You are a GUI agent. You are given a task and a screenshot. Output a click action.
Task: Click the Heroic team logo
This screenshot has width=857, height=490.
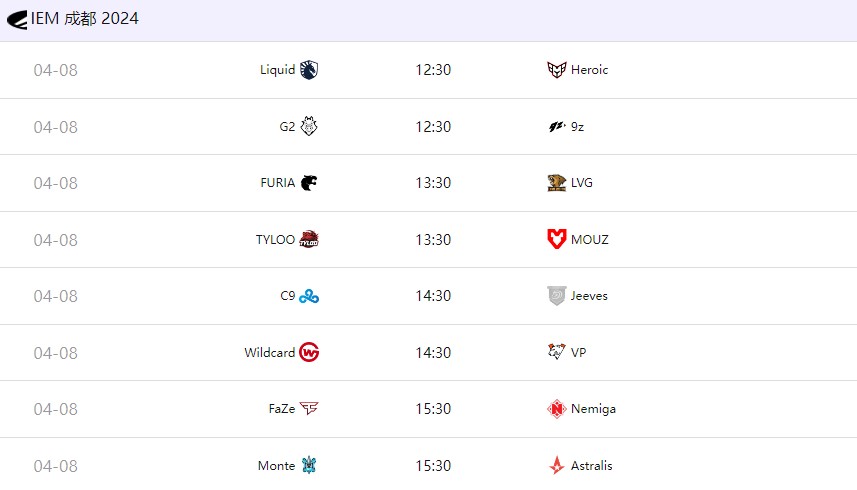tap(557, 70)
